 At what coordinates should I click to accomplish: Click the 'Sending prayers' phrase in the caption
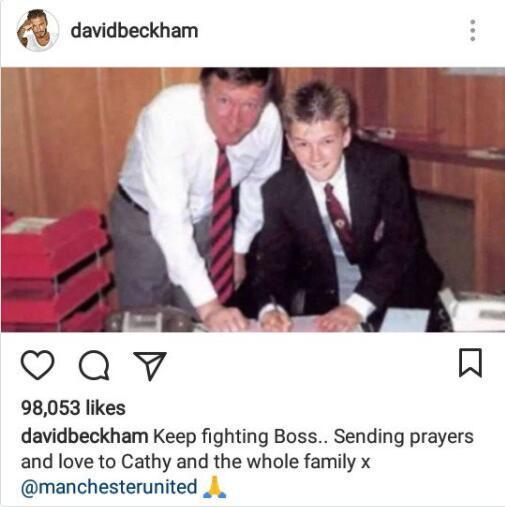click(x=404, y=437)
